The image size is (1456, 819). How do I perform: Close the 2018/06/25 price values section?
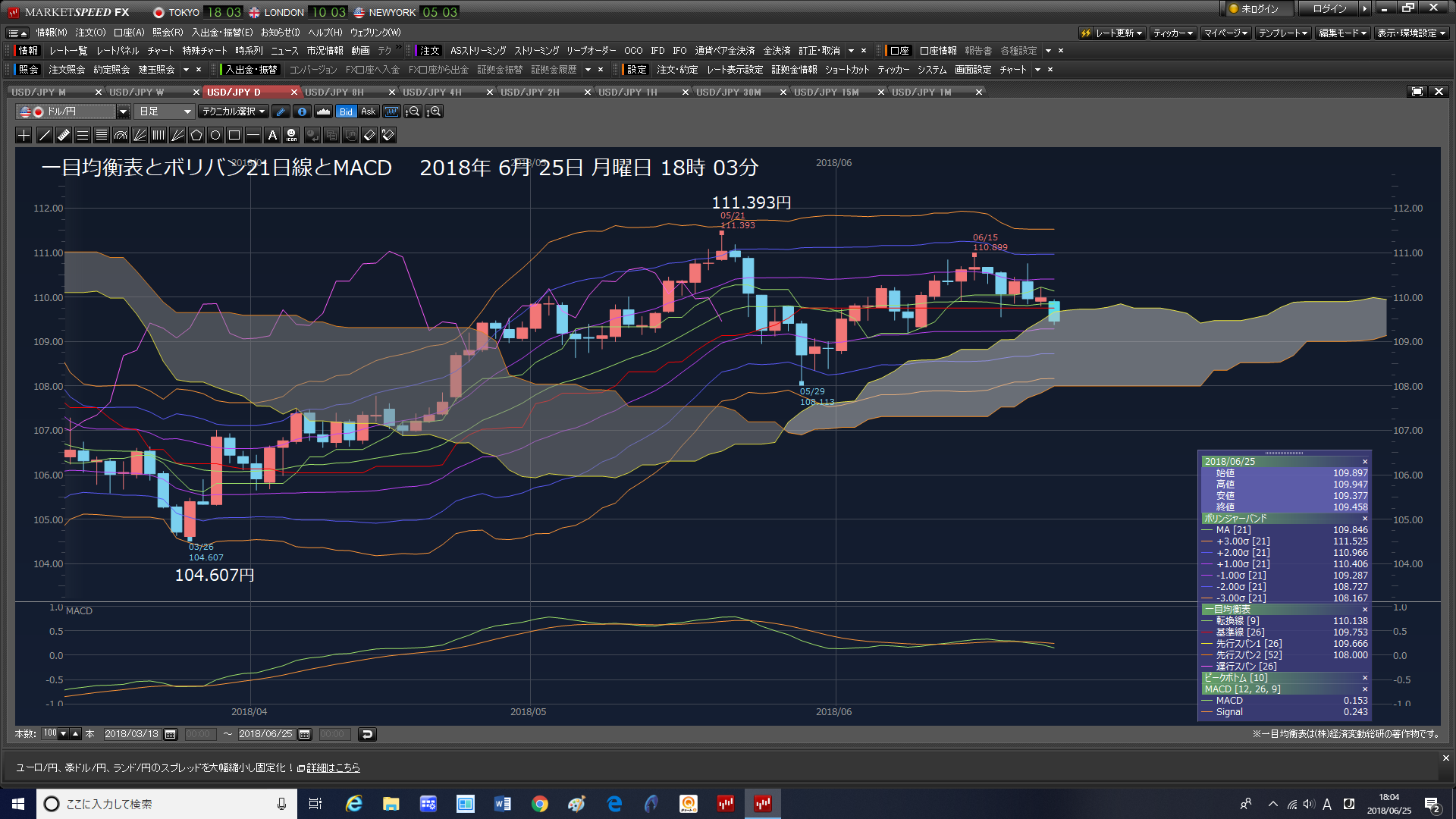1365,462
